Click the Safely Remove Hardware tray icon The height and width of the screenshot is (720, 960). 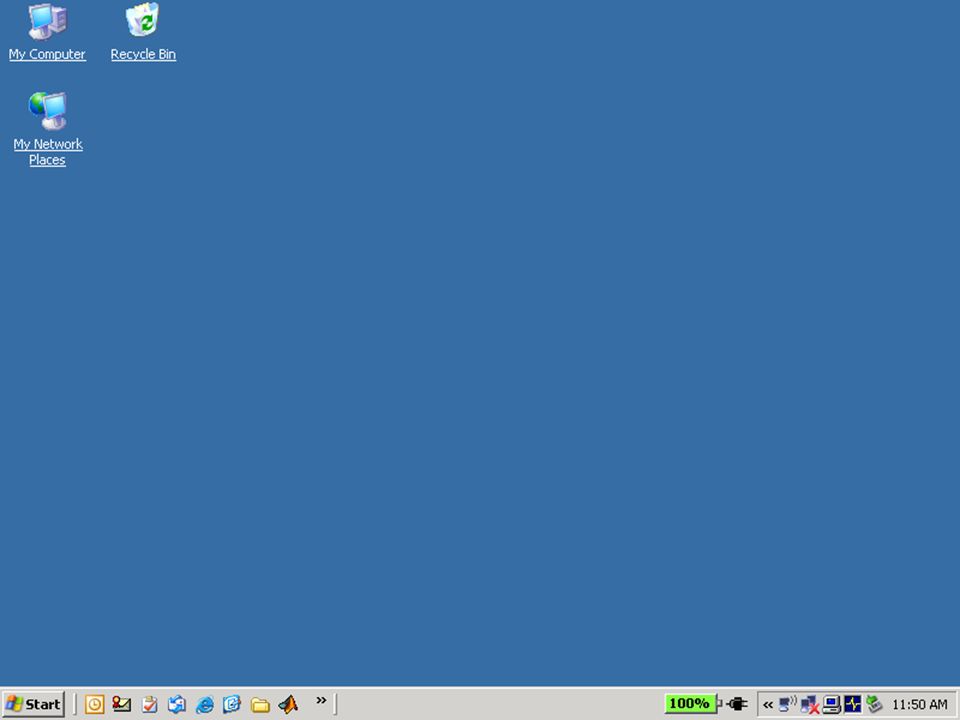pyautogui.click(x=874, y=704)
